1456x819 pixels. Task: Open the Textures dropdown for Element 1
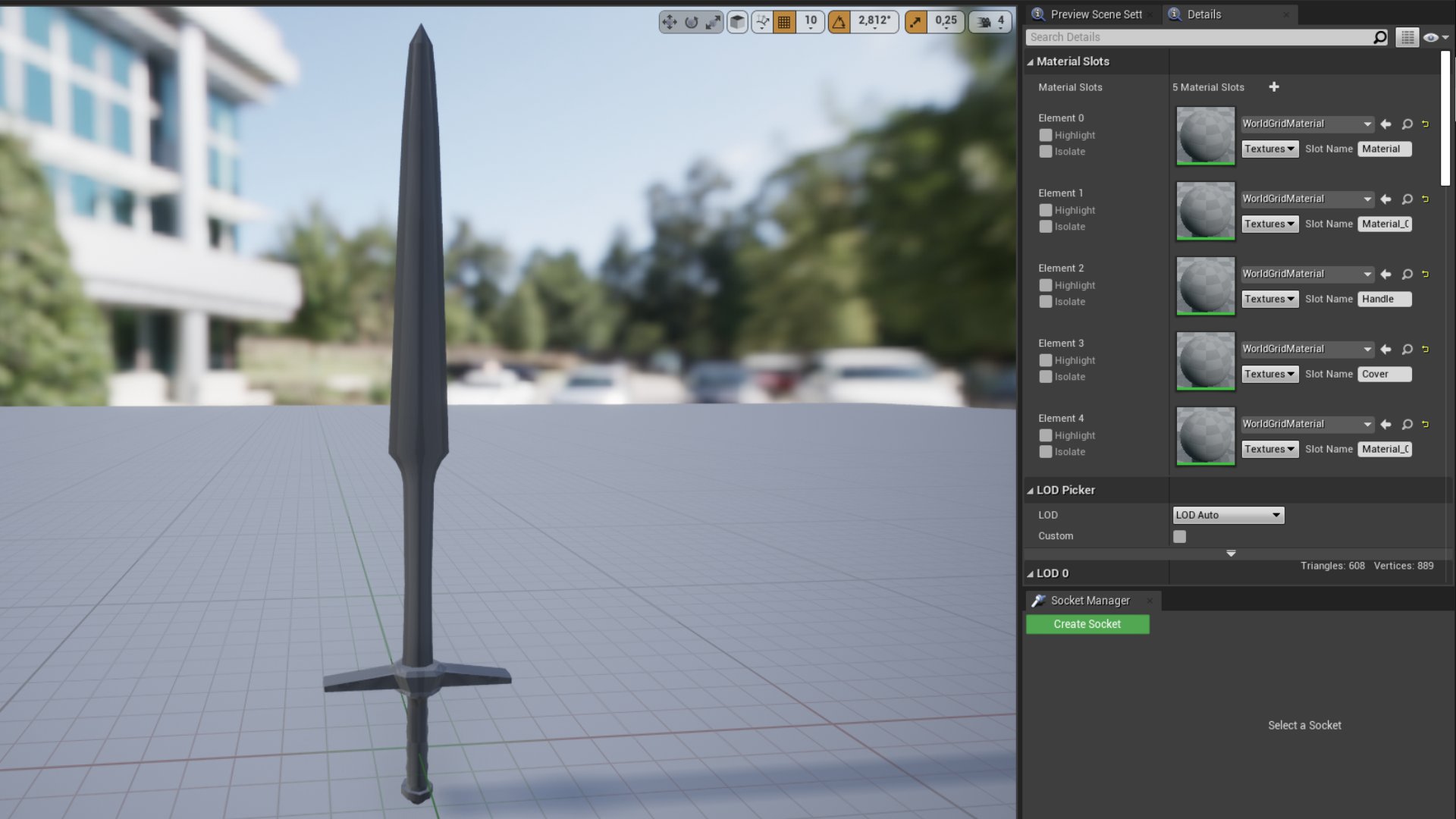[x=1269, y=224]
